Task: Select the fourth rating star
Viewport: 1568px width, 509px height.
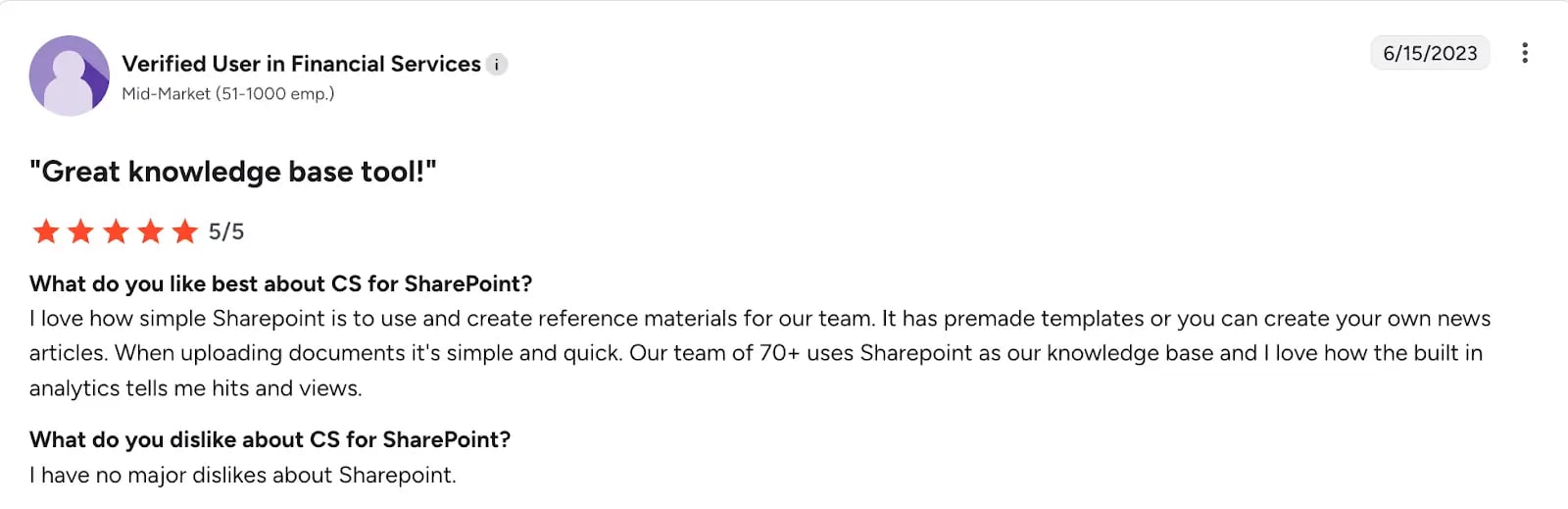Action: (150, 231)
